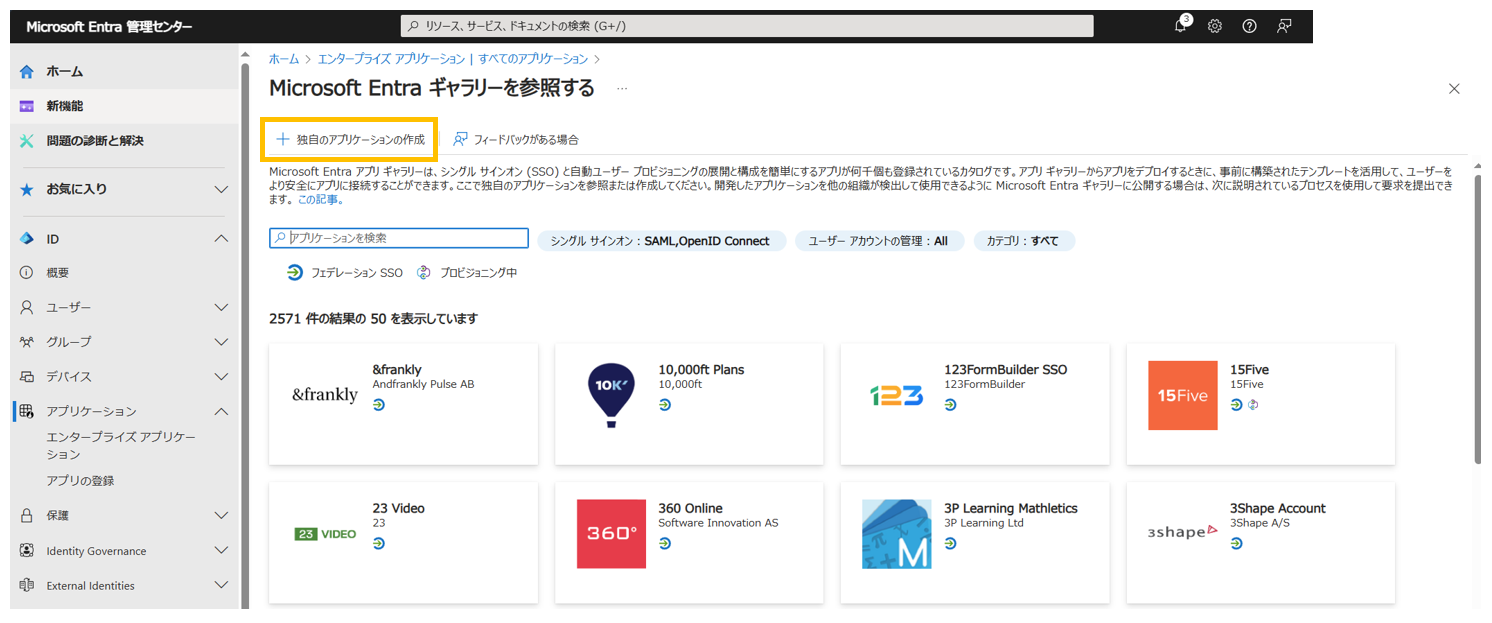This screenshot has width=1492, height=623.
Task: Open the 15Five app card
Action: click(1261, 404)
